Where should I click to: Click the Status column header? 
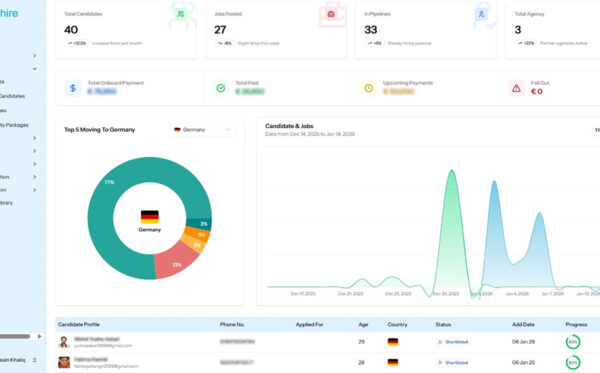click(443, 324)
